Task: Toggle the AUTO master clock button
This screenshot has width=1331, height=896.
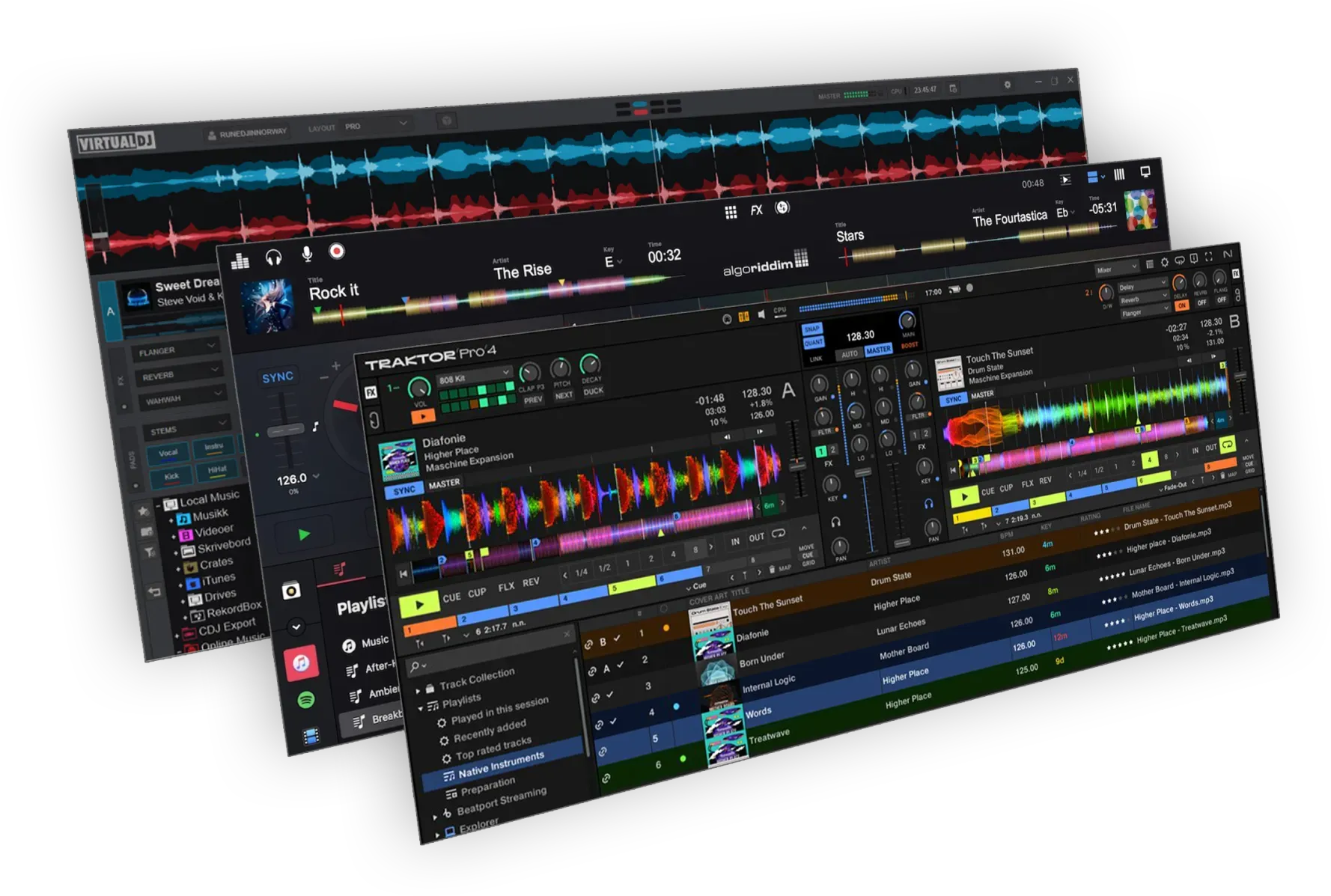Action: click(x=849, y=354)
